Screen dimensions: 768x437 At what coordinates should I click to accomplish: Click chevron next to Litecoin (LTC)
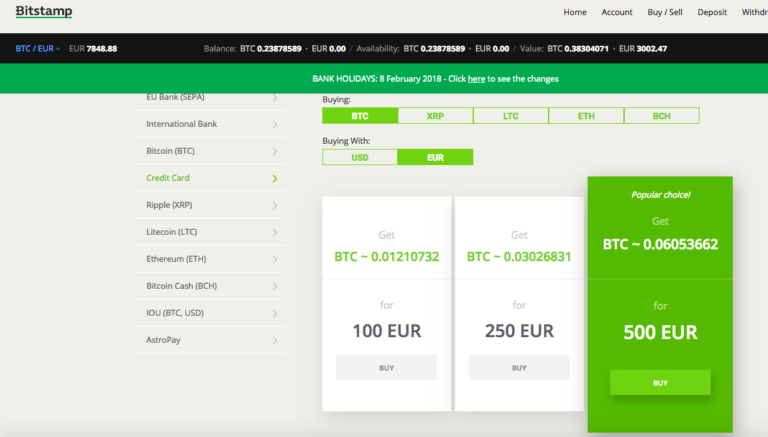[x=275, y=232]
